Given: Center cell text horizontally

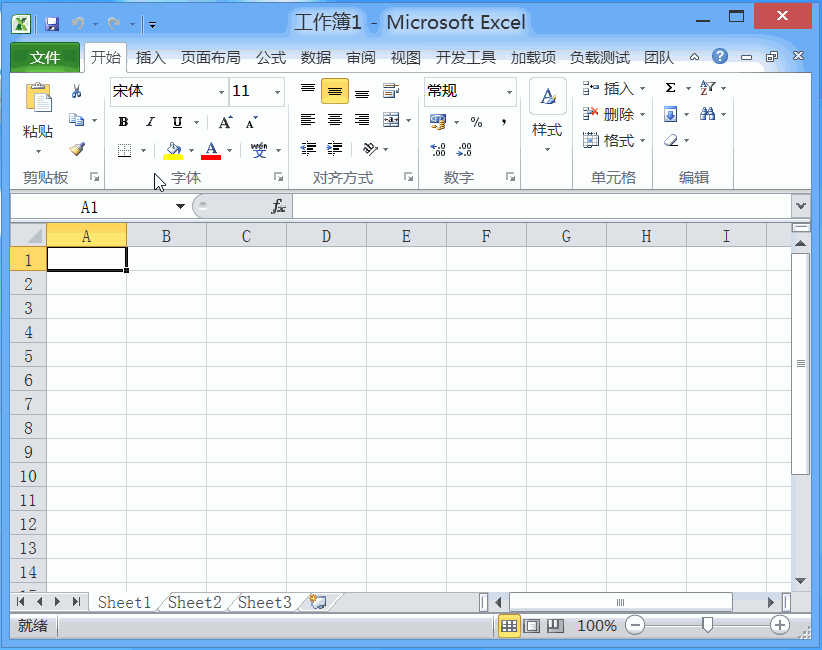Looking at the screenshot, I should 334,120.
